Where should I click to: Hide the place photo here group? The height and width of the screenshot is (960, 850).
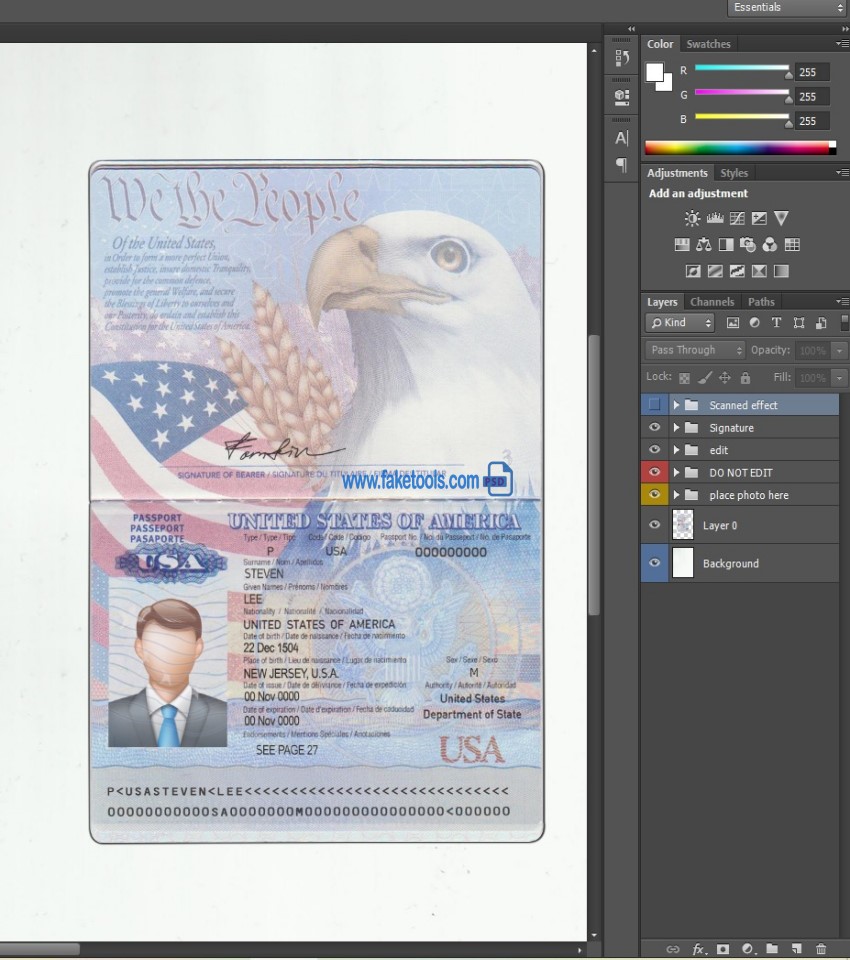click(x=655, y=495)
